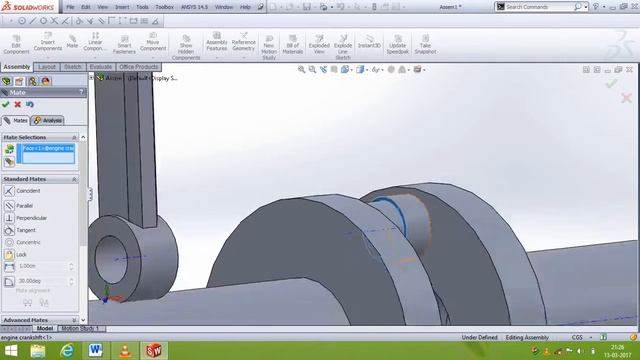Click Explode Line Sketch tool

click(x=343, y=47)
